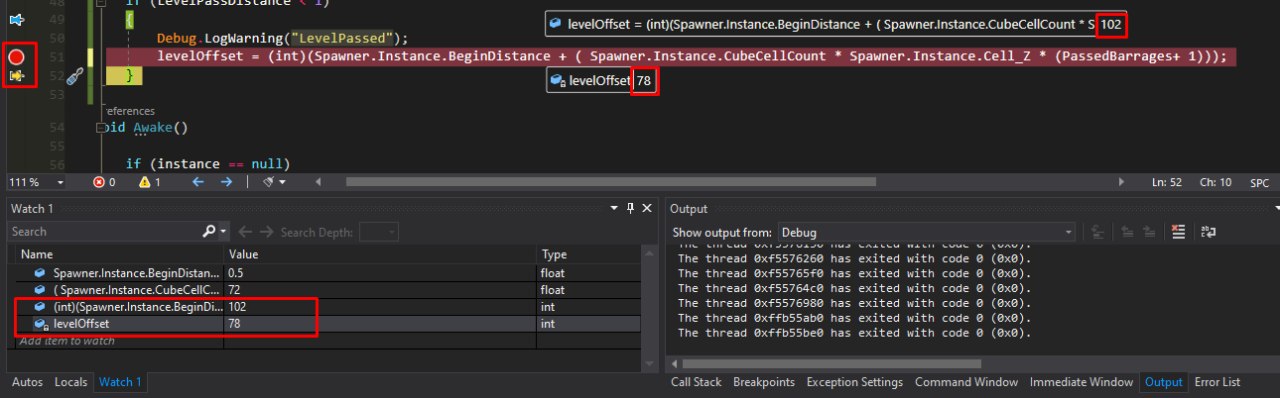This screenshot has height=398, width=1280.
Task: Click the yellow current-statement arrow on line 52
Action: pos(16,76)
